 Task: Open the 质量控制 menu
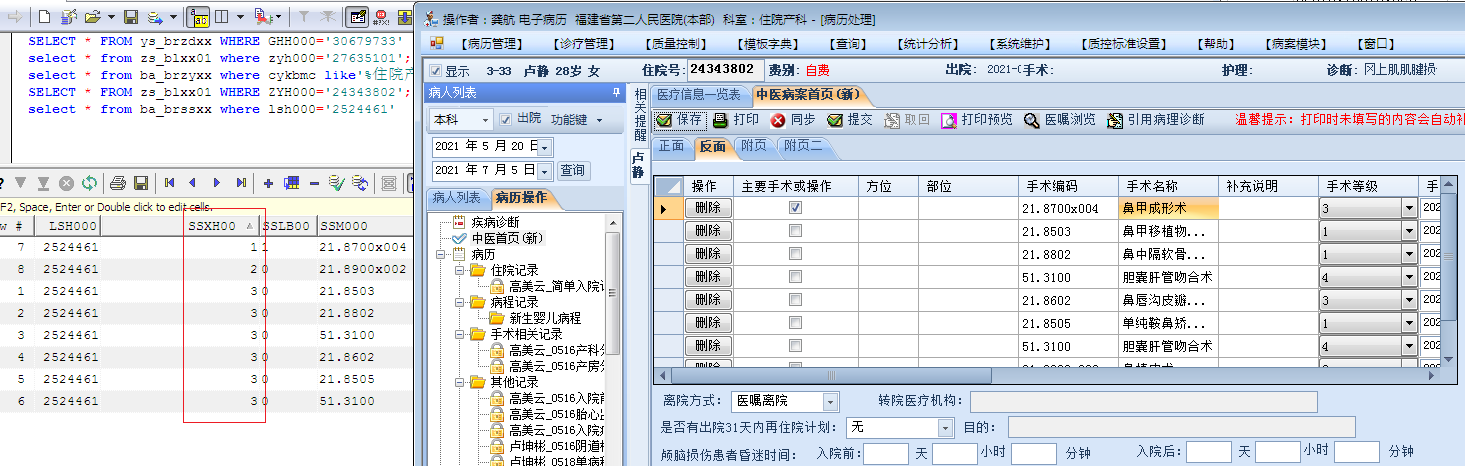click(677, 44)
